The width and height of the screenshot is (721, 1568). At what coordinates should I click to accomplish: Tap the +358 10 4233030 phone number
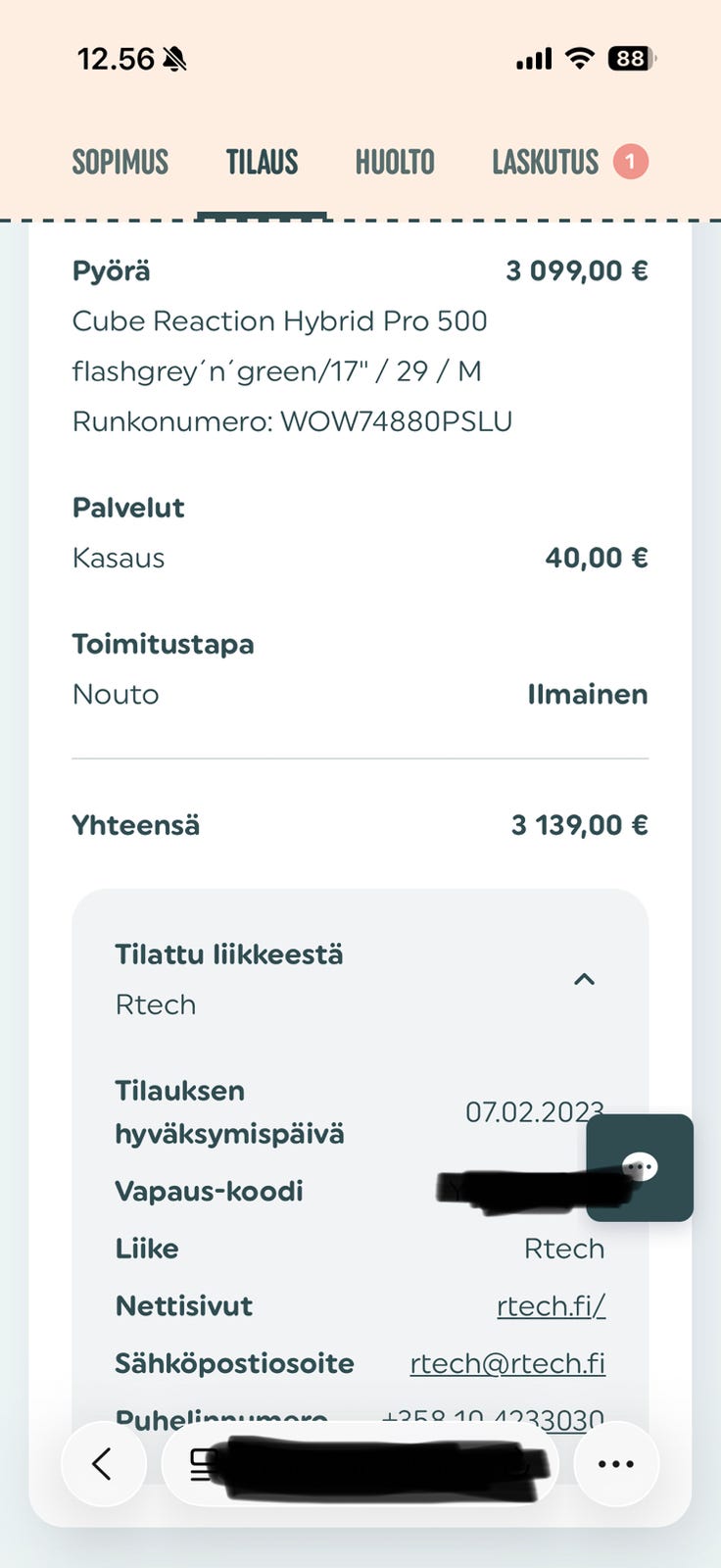click(492, 1418)
